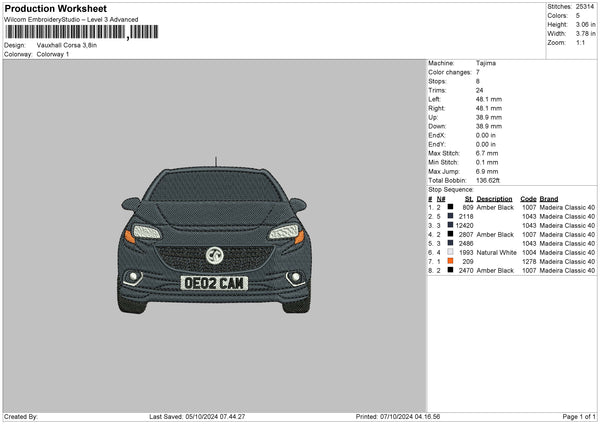The image size is (600, 424).
Task: Click the OE02 CAM license plate
Action: [x=213, y=283]
